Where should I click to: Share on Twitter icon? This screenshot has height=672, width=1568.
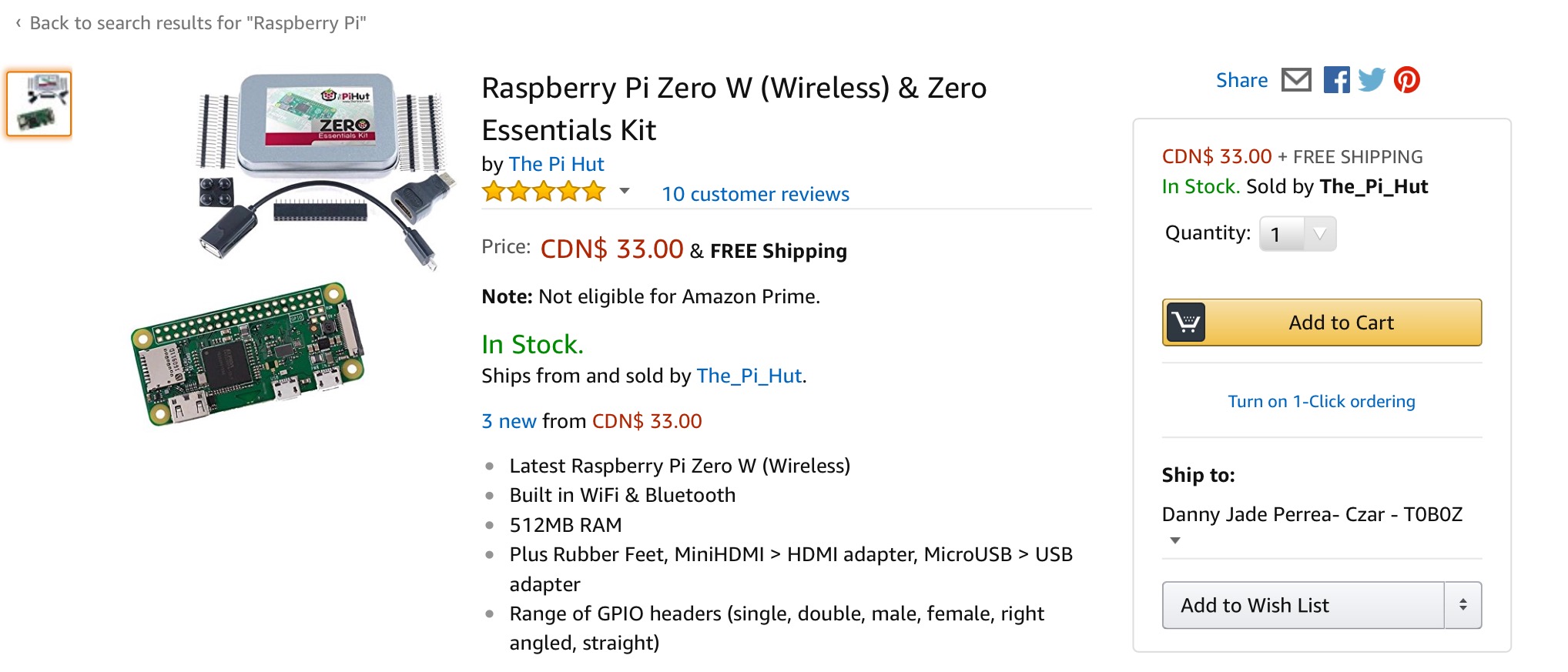tap(1372, 80)
